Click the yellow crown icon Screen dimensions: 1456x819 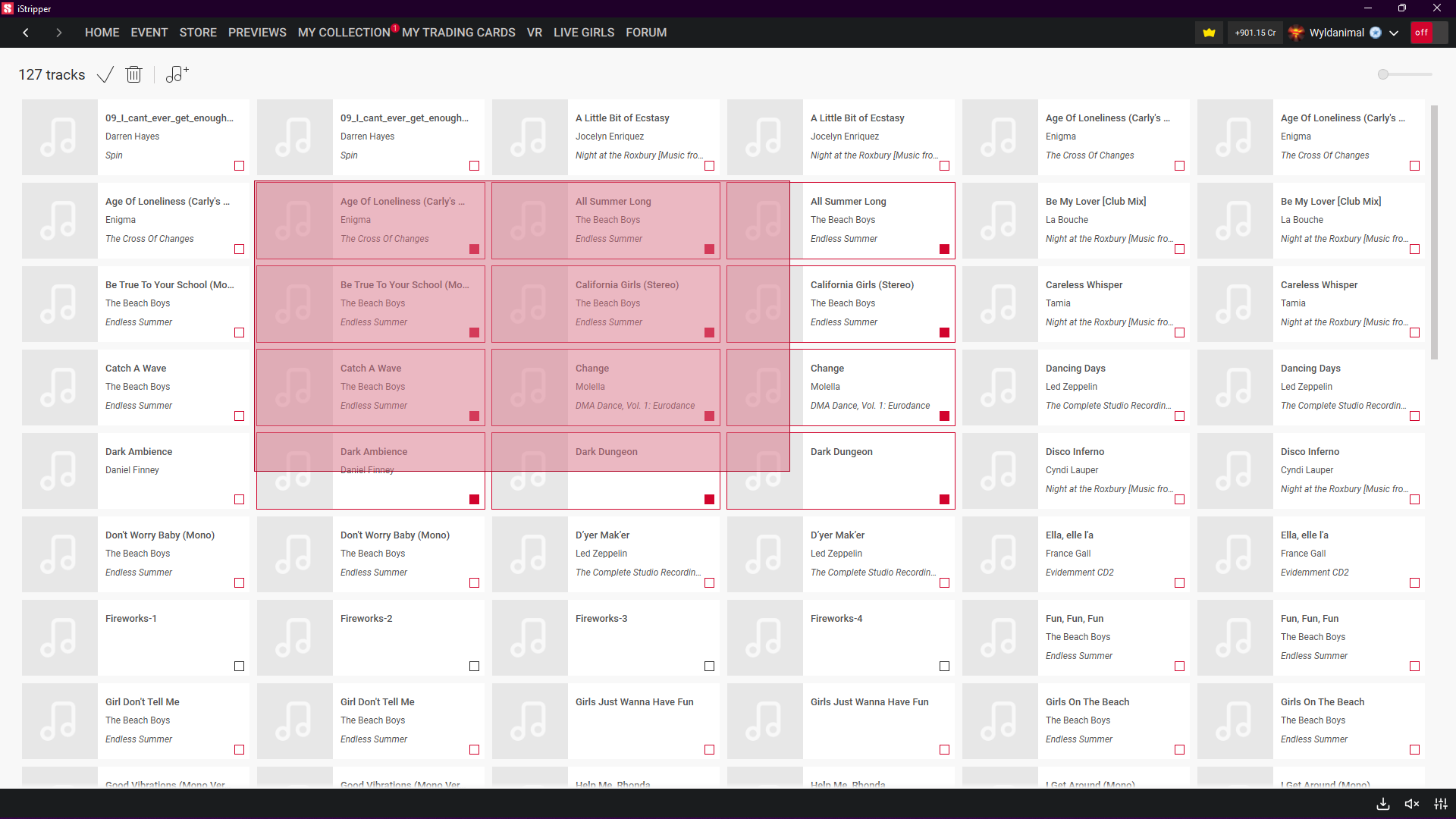click(1209, 33)
